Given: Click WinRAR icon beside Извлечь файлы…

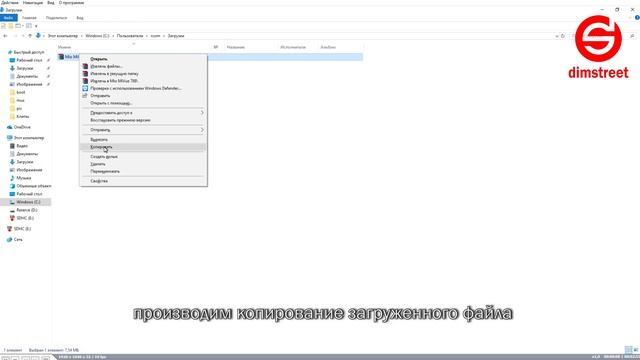Looking at the screenshot, I should pos(85,66).
